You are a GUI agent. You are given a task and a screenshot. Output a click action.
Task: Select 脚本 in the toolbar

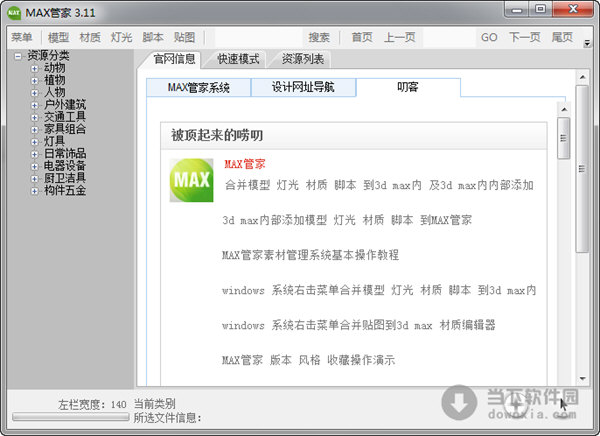pos(153,38)
